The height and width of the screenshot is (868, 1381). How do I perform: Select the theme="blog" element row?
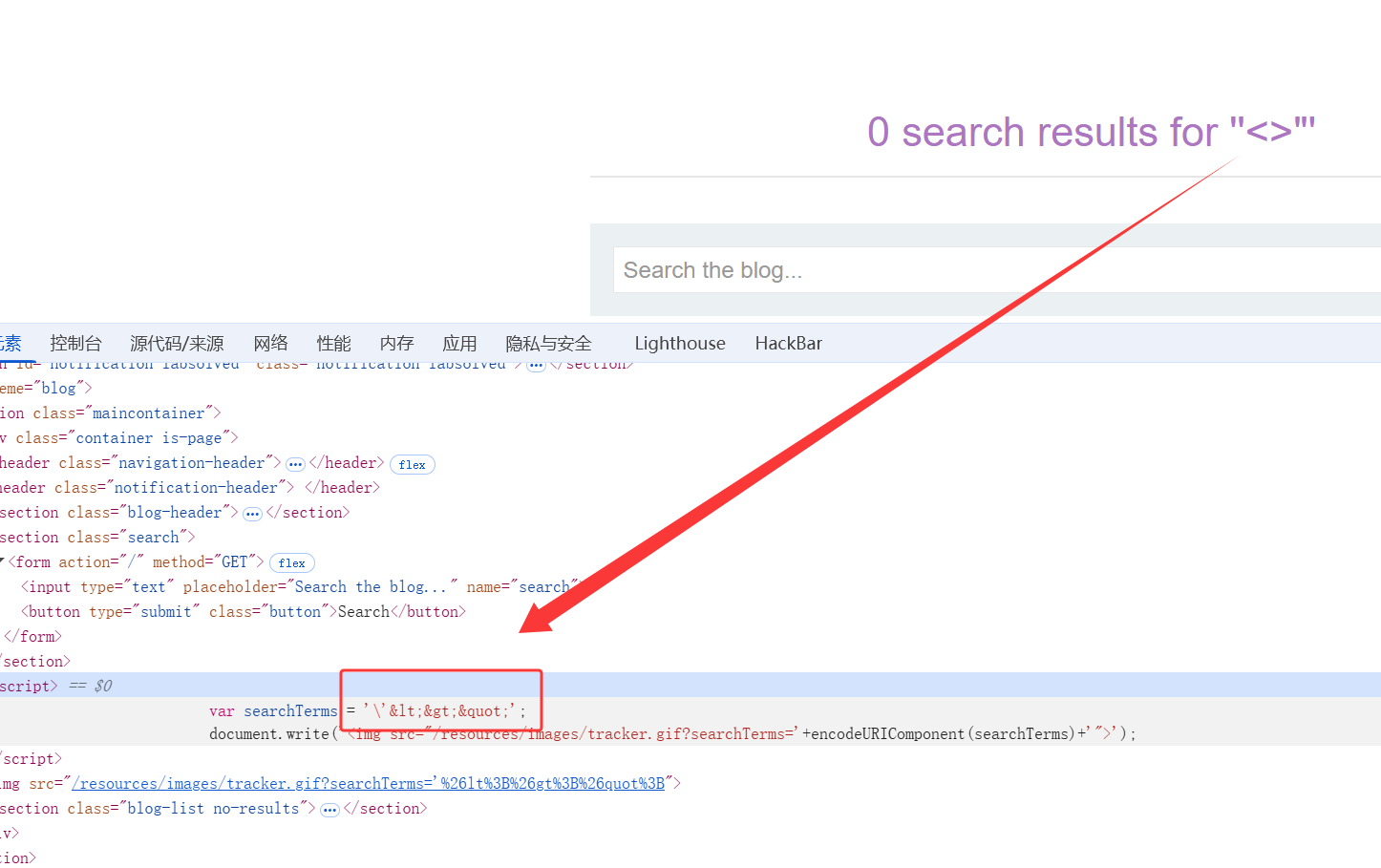[x=46, y=388]
